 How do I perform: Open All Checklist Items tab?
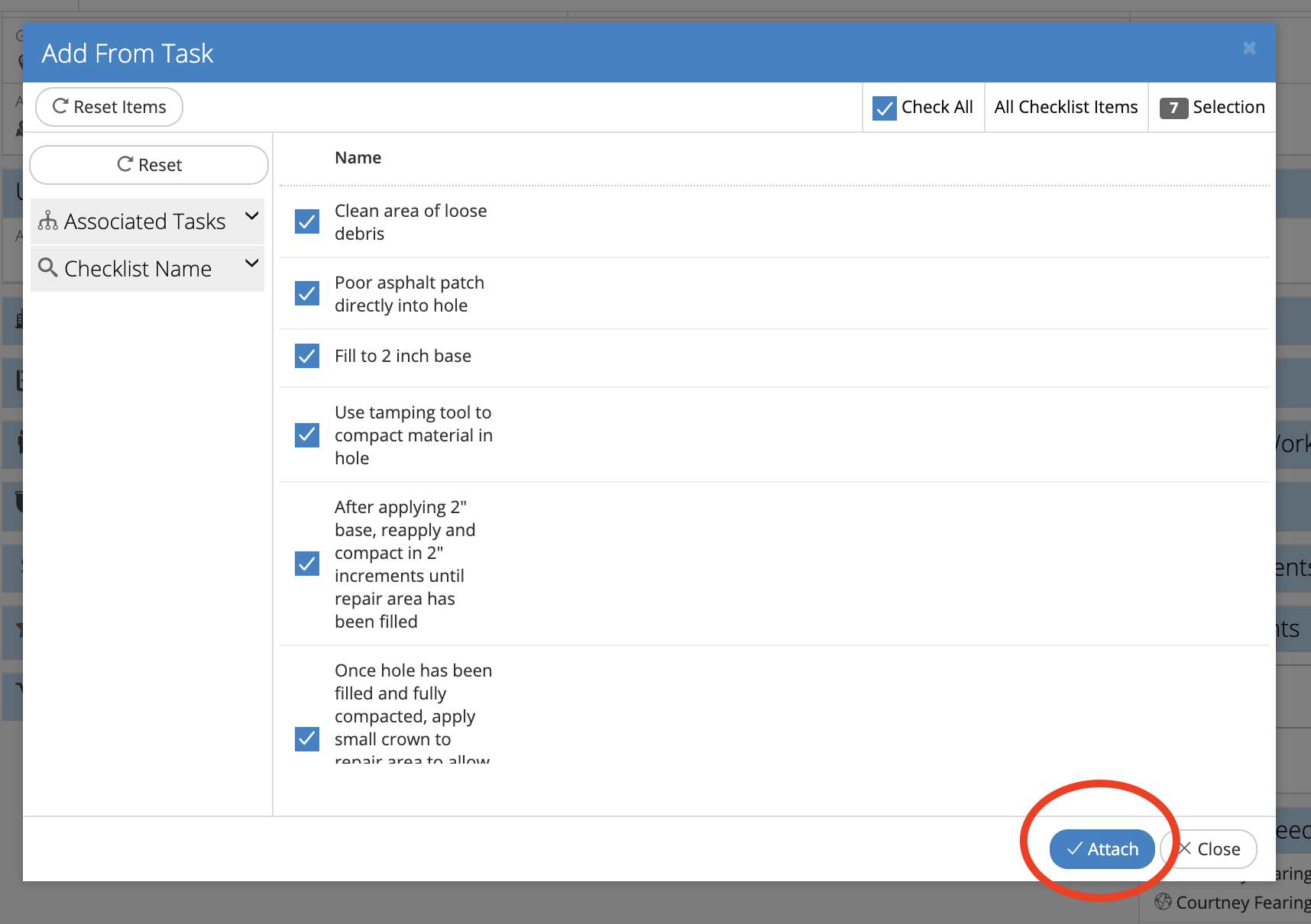(x=1066, y=107)
